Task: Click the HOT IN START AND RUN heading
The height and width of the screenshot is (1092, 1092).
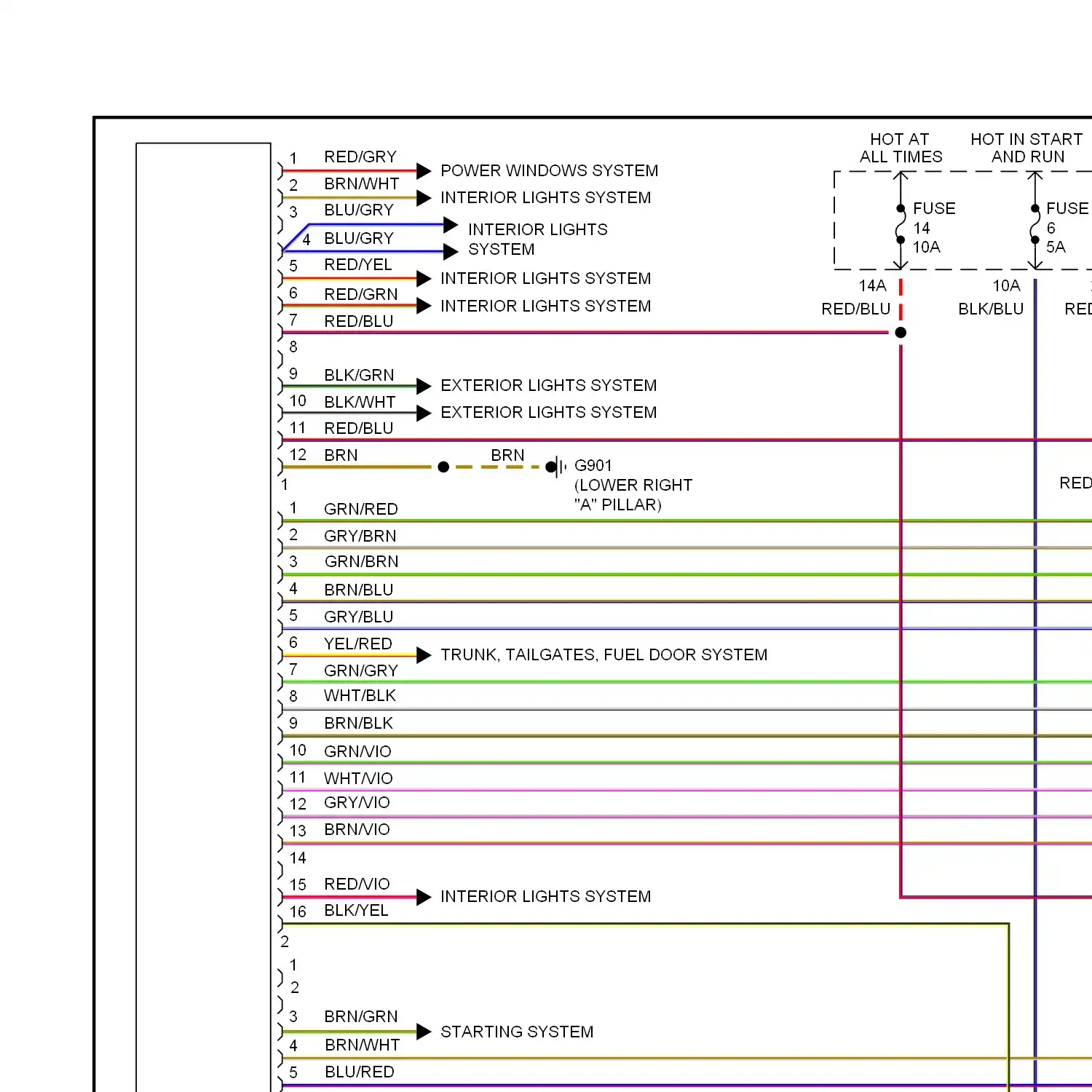Action: click(x=1026, y=148)
